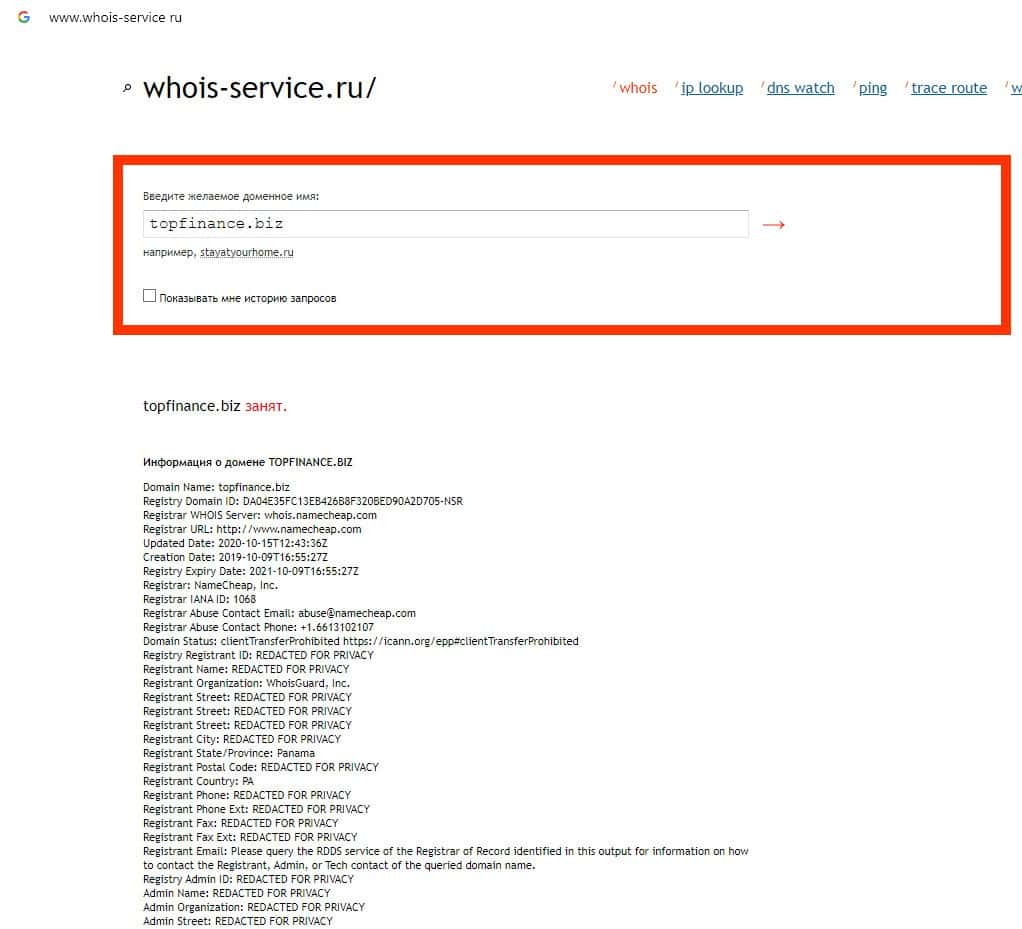The image size is (1022, 929).
Task: Select the Registry Domain ID line
Action: pos(303,501)
